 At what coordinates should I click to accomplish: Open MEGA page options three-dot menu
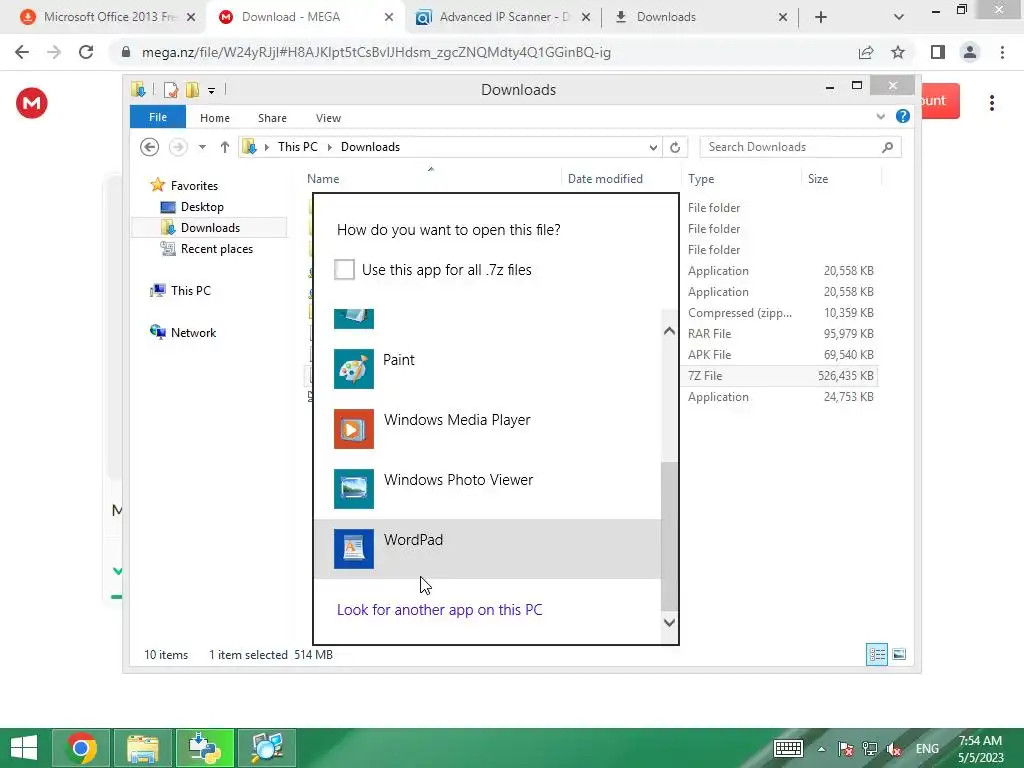pos(992,103)
